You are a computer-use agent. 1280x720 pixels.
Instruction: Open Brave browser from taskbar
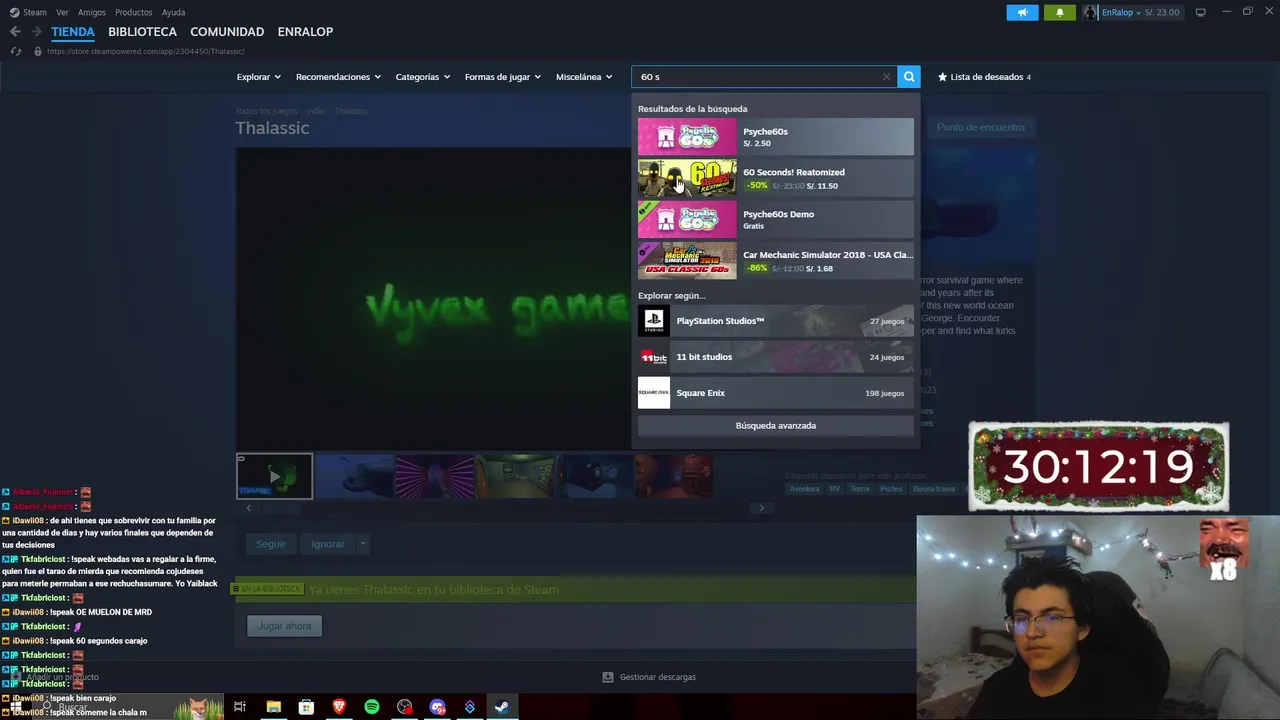[x=339, y=707]
